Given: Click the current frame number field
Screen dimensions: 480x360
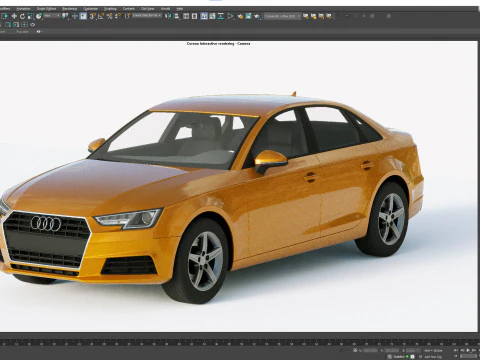Looking at the screenshot, I should click(x=469, y=357).
